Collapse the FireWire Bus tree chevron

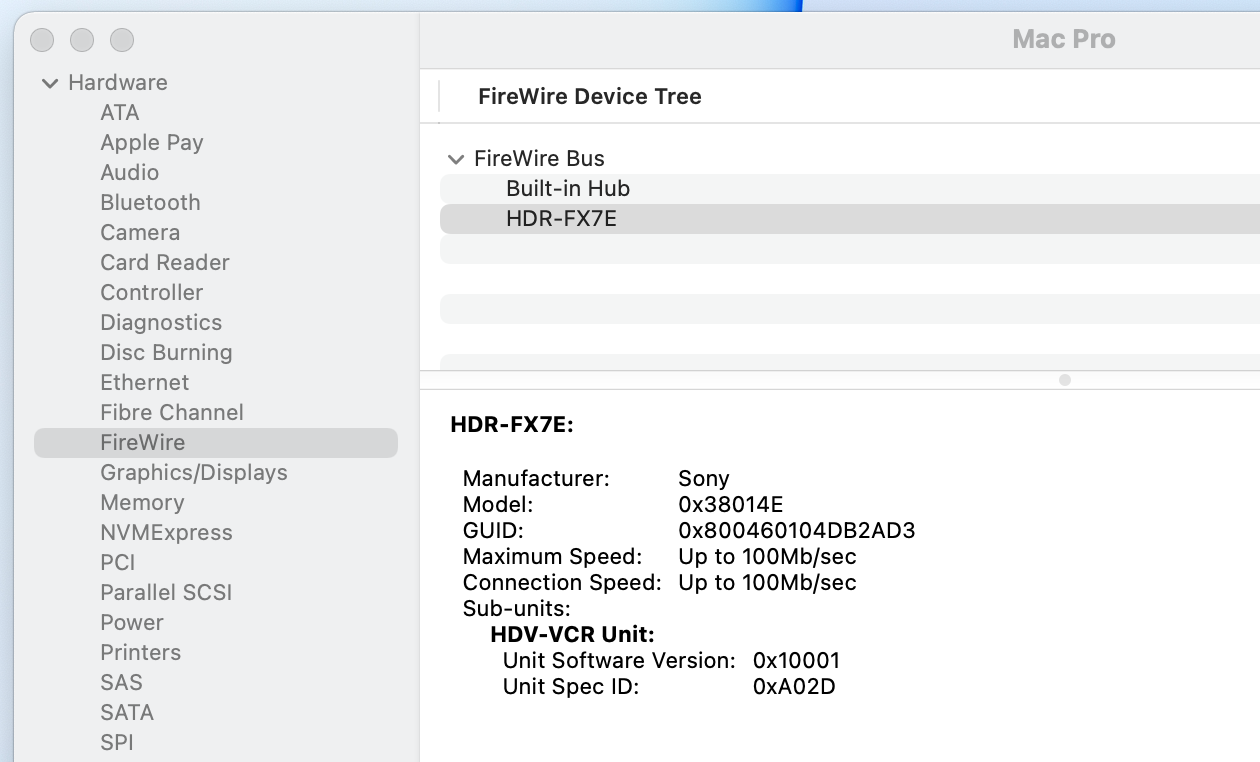(456, 159)
